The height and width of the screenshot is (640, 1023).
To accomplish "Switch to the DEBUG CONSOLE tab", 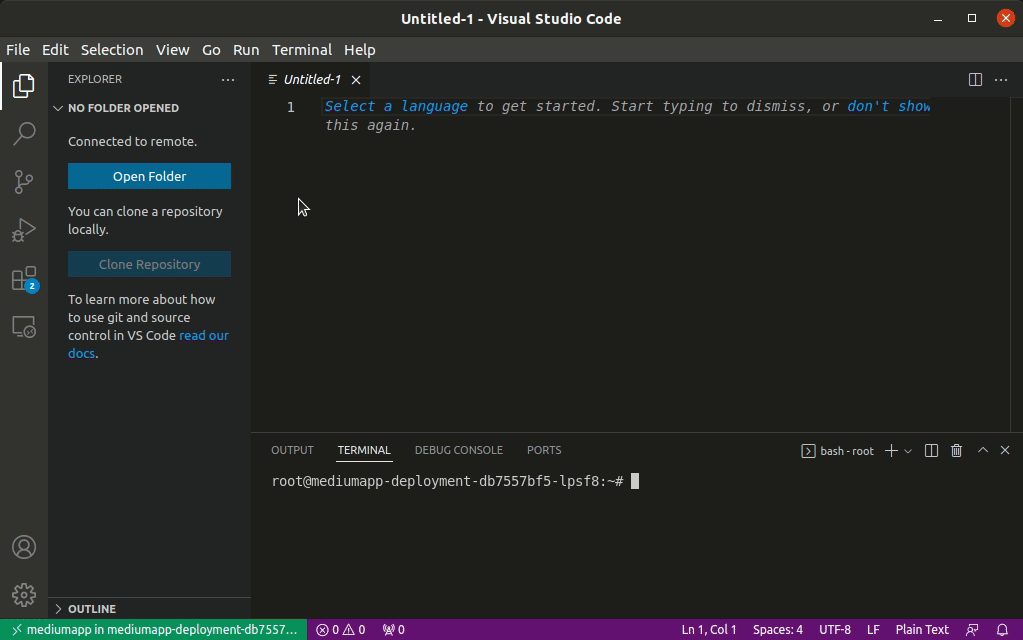I will (x=459, y=450).
